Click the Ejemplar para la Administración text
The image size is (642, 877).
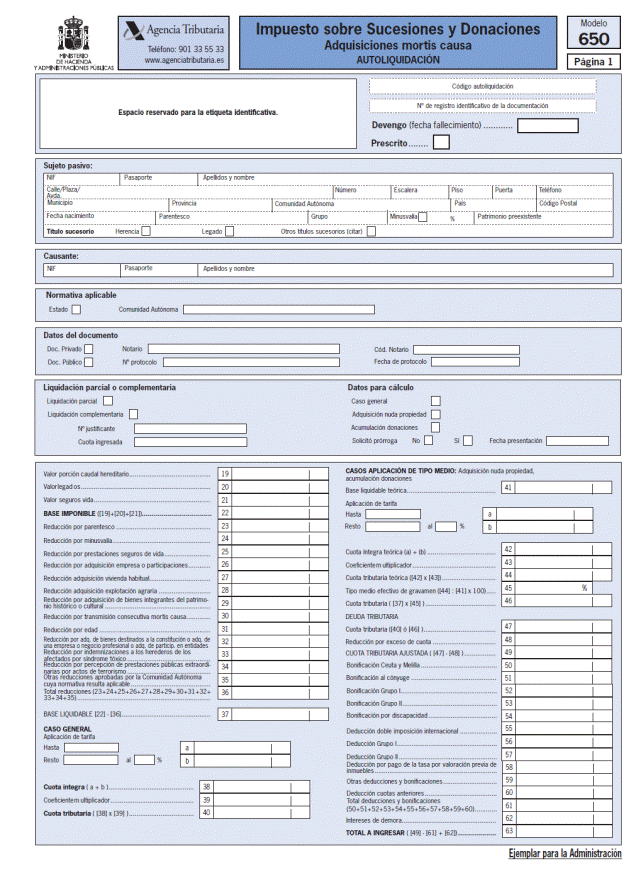pos(565,854)
